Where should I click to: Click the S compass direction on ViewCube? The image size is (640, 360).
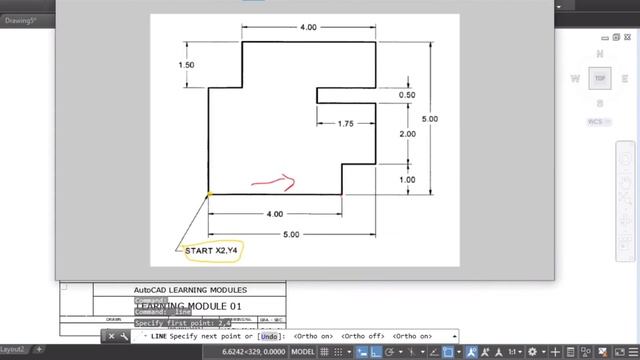[x=600, y=103]
